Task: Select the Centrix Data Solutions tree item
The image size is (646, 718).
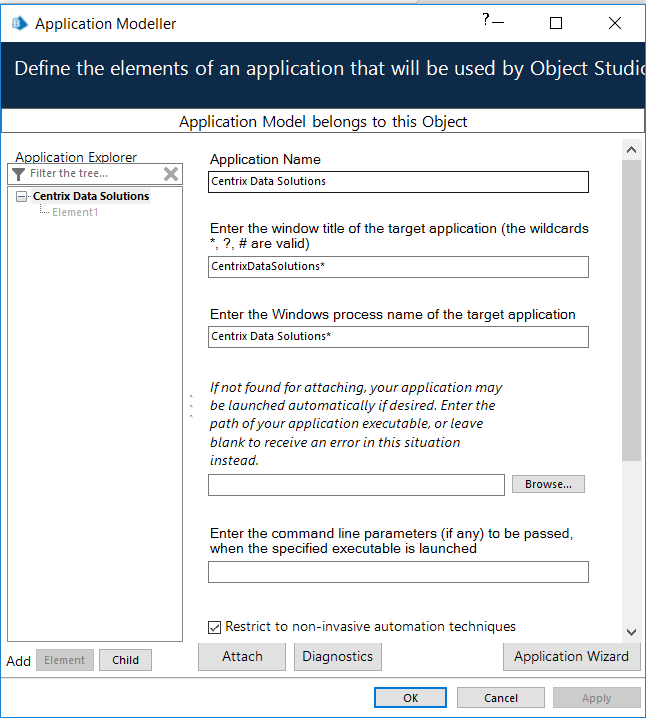Action: [91, 196]
